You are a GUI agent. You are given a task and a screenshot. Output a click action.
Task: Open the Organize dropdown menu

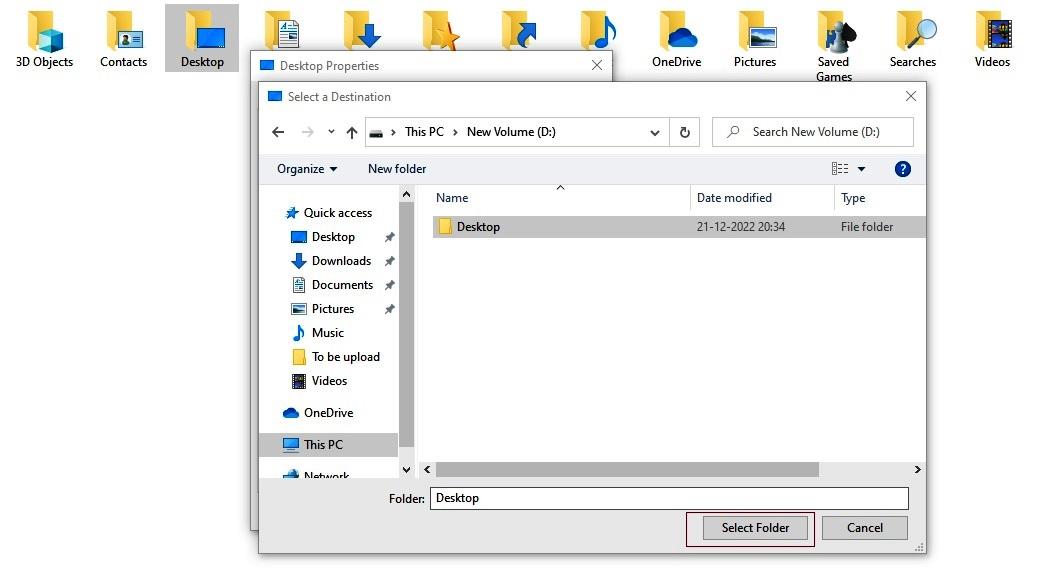(x=307, y=169)
